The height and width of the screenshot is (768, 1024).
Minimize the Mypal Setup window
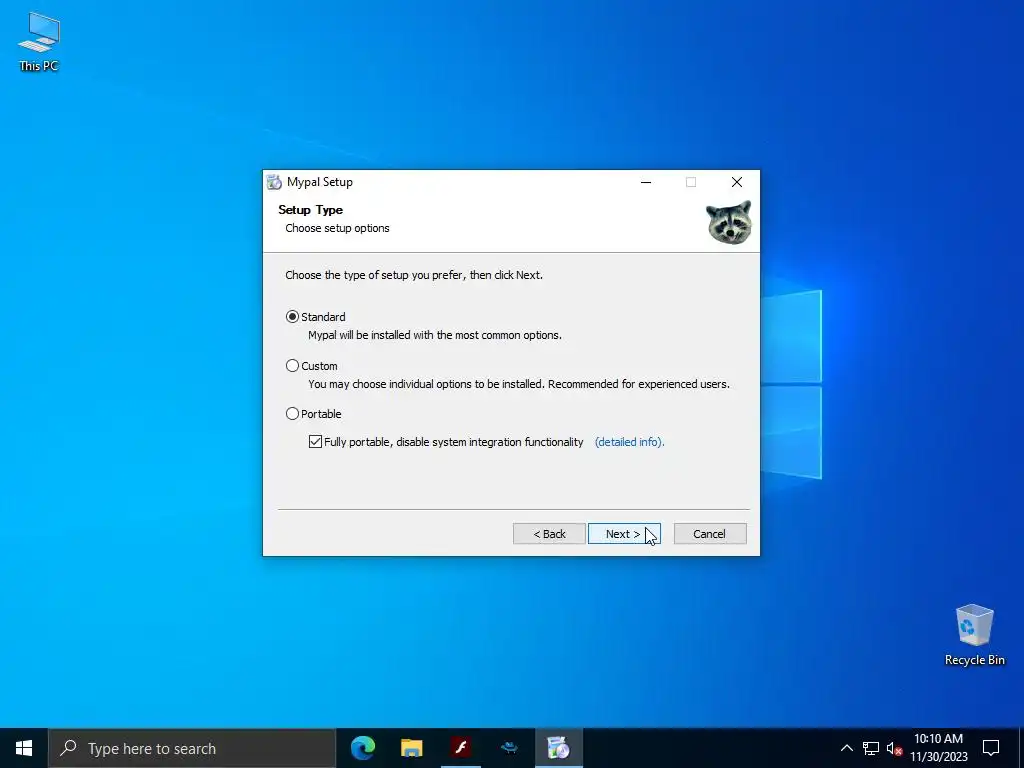[646, 182]
